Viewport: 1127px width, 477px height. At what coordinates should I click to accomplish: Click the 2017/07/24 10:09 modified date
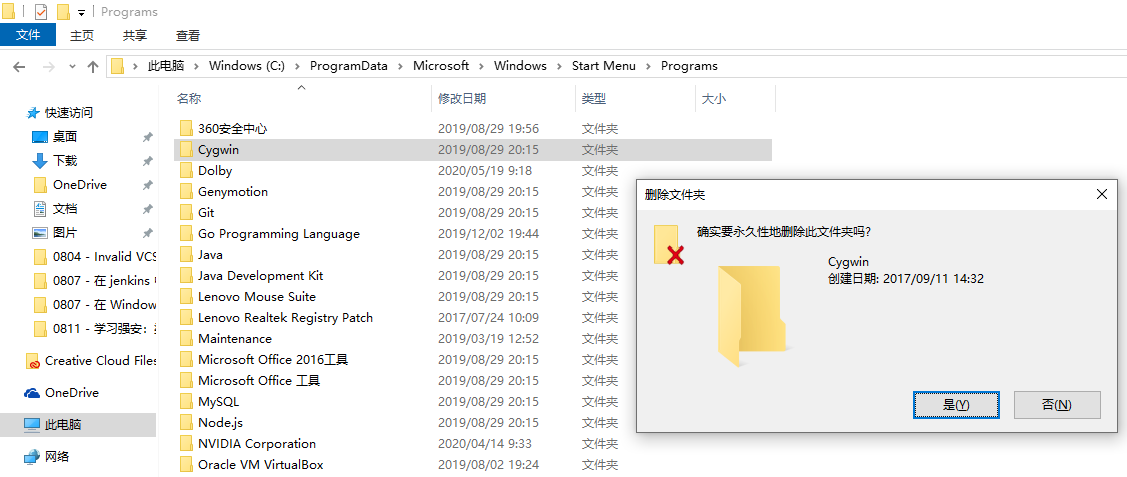click(488, 318)
